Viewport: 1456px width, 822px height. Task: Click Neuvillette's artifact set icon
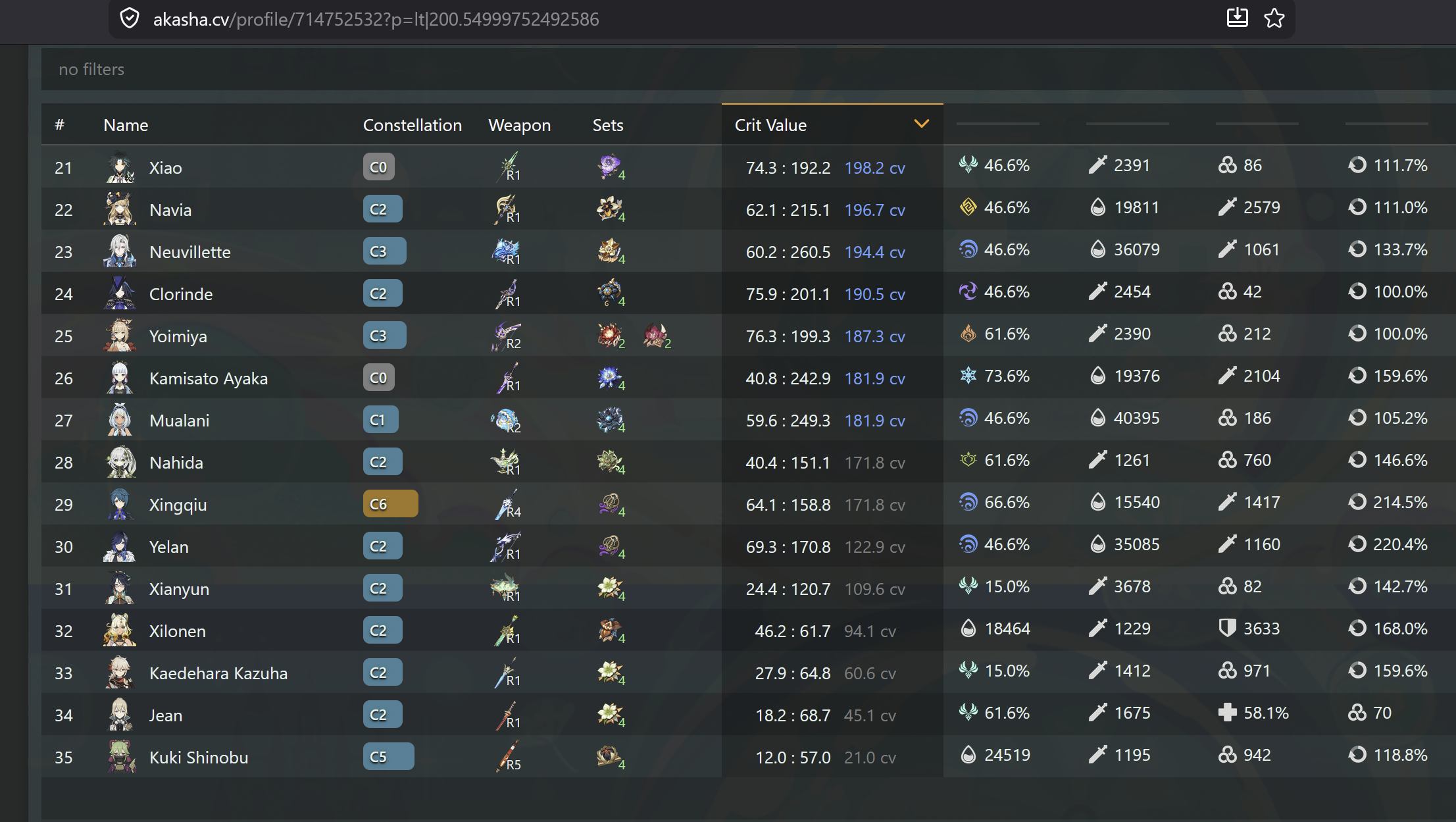click(610, 251)
